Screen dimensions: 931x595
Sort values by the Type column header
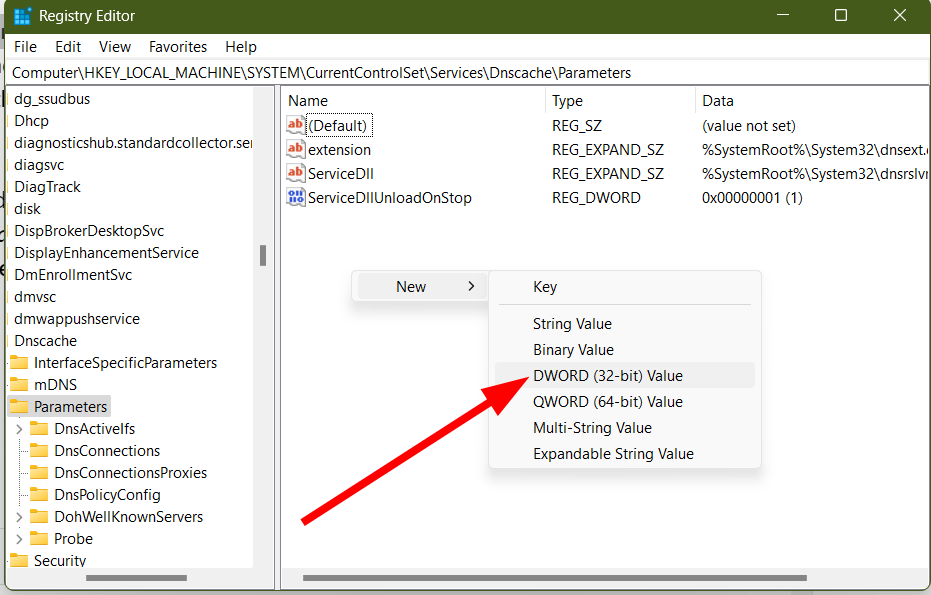620,100
